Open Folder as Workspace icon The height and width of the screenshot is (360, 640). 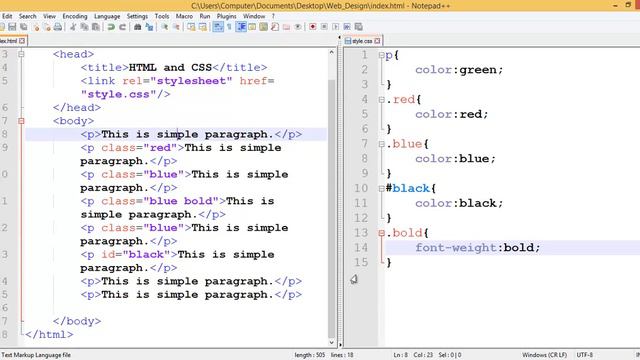[x=286, y=27]
